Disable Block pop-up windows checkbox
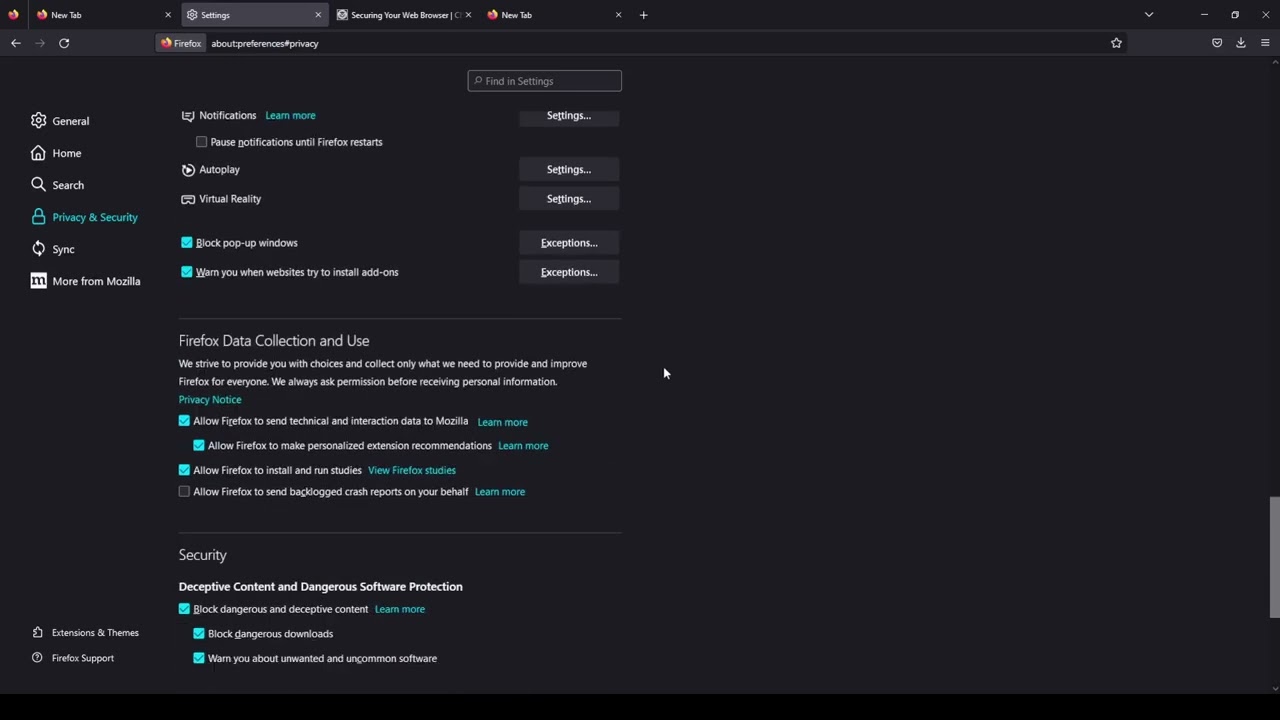The height and width of the screenshot is (720, 1280). [187, 243]
